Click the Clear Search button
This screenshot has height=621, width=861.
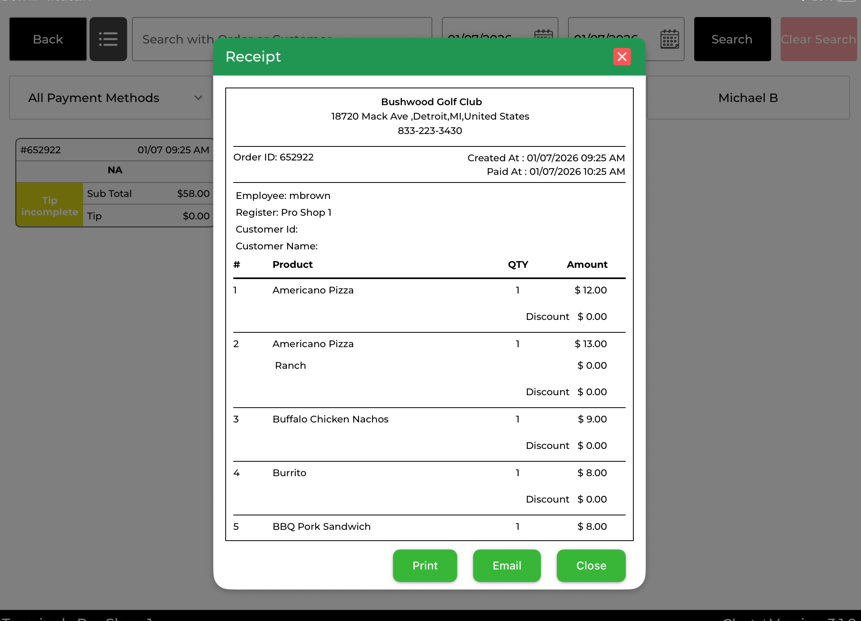[x=818, y=39]
